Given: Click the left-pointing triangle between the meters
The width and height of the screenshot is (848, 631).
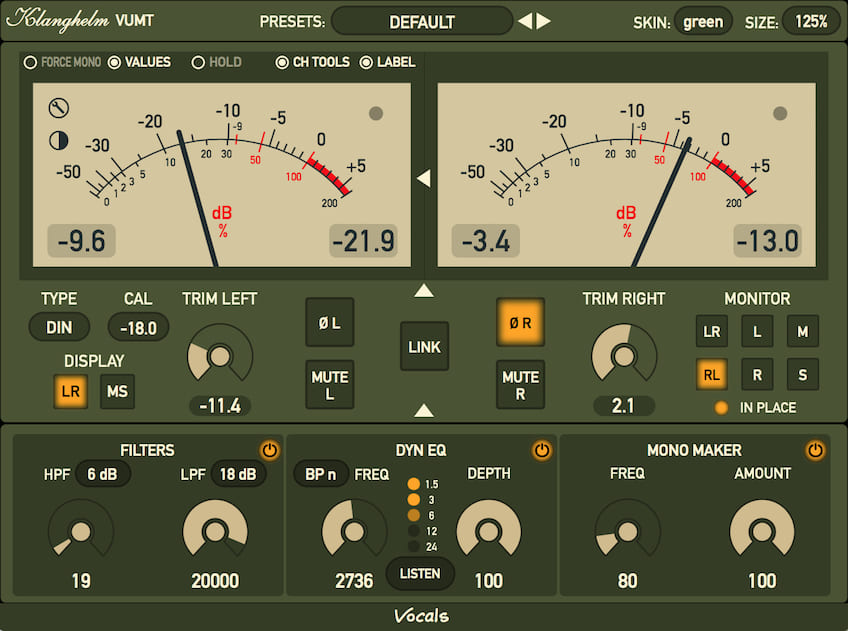Looking at the screenshot, I should click(x=424, y=178).
